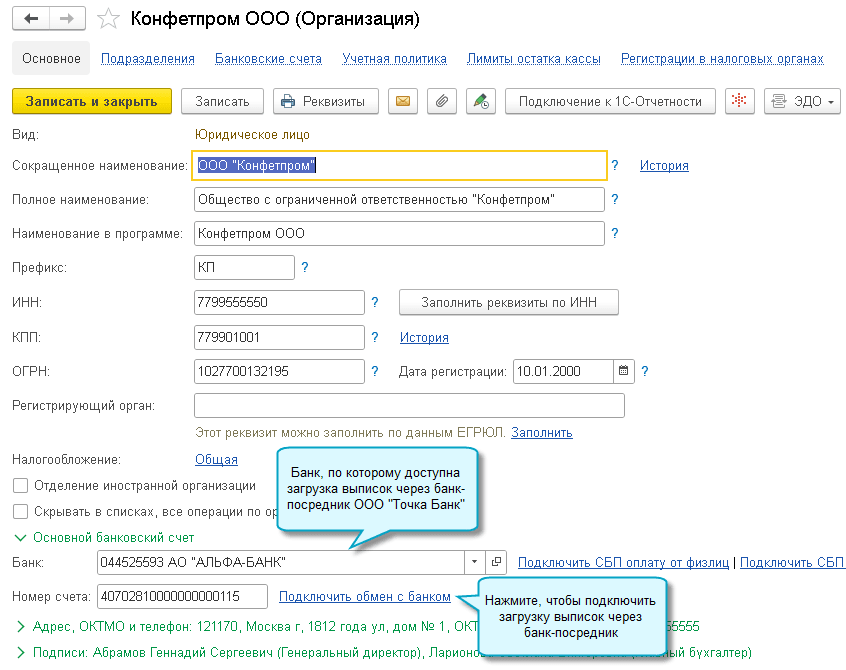Screen dimensions: 846x670
Task: Switch to Учетная политика tab
Action: pos(394,59)
